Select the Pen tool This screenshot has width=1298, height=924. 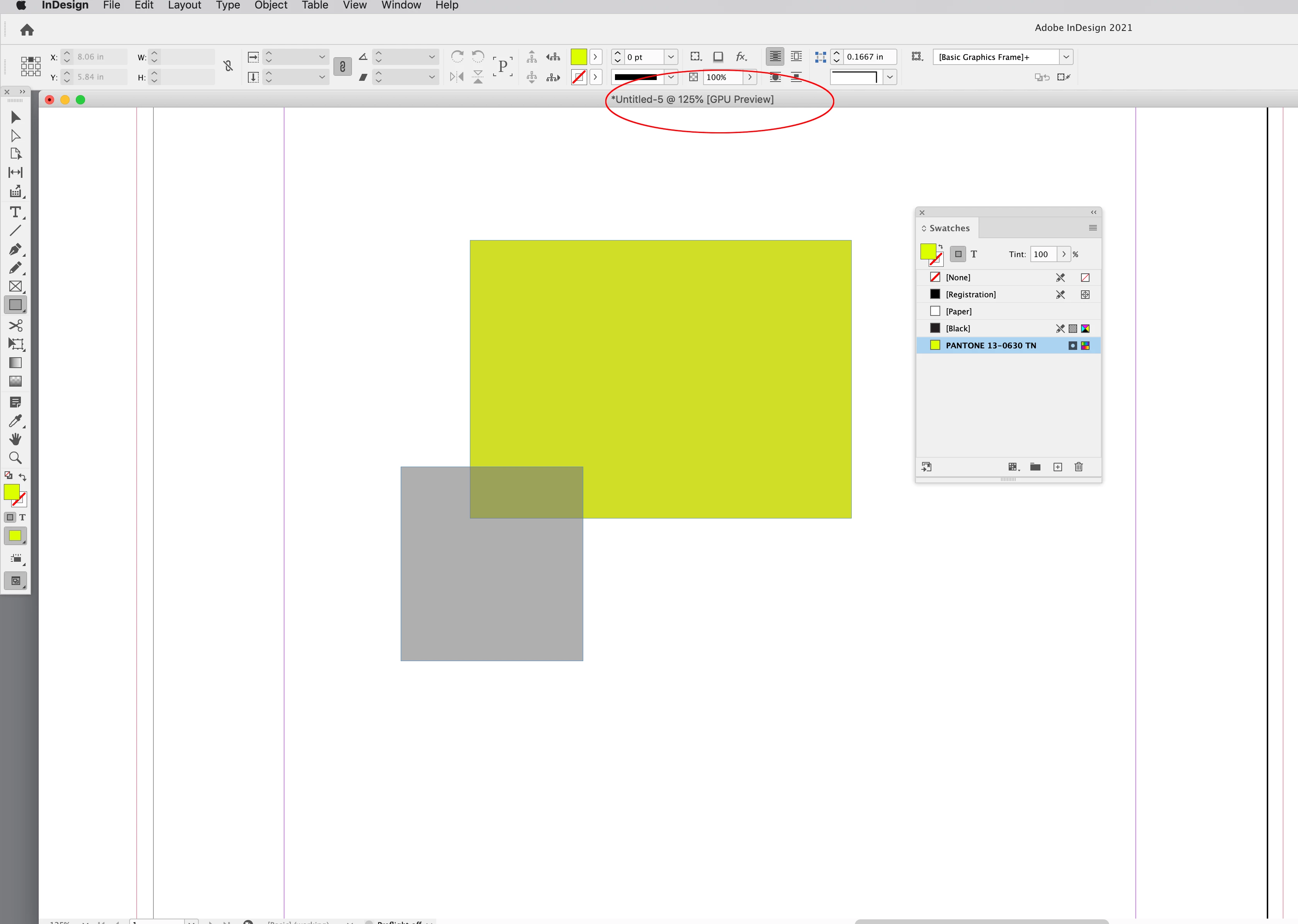tap(15, 249)
